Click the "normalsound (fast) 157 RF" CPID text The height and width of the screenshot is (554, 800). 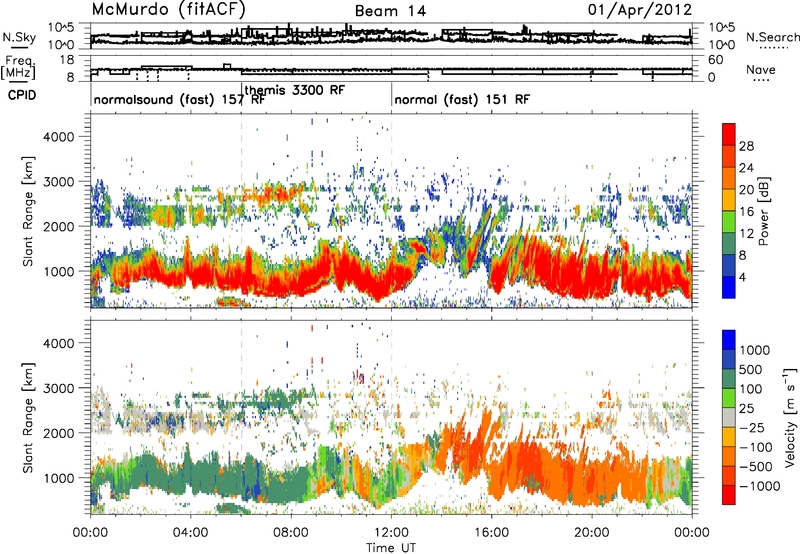pos(180,99)
